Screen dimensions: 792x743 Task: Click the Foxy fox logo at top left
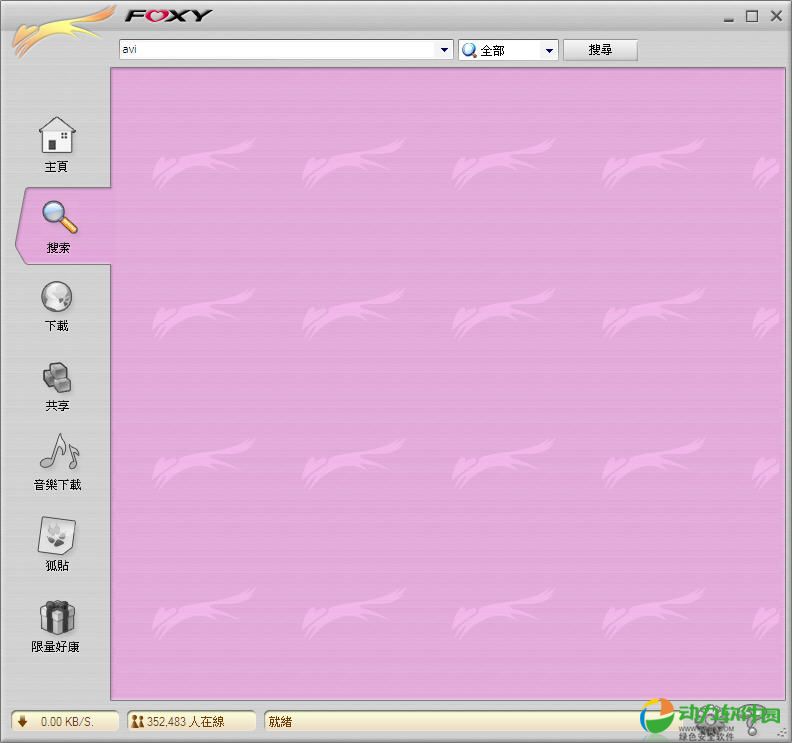click(60, 32)
